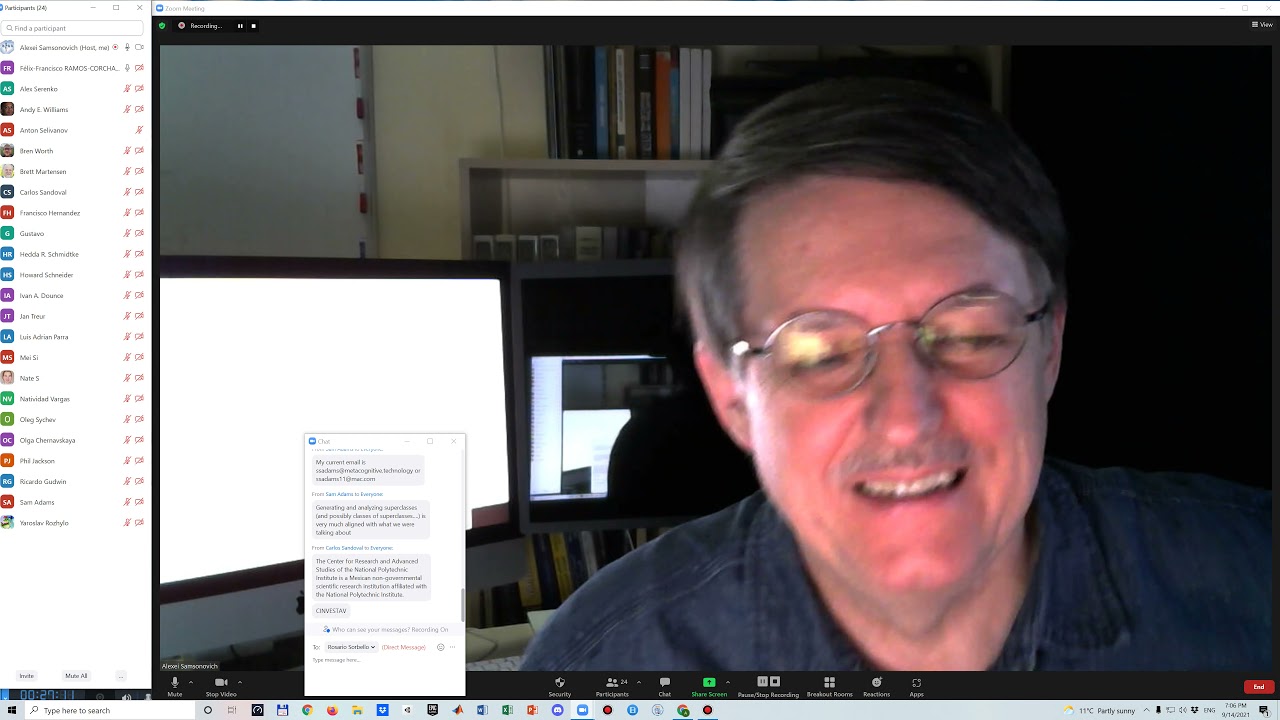
Task: Open the weather widget showing 11°C
Action: point(1100,710)
